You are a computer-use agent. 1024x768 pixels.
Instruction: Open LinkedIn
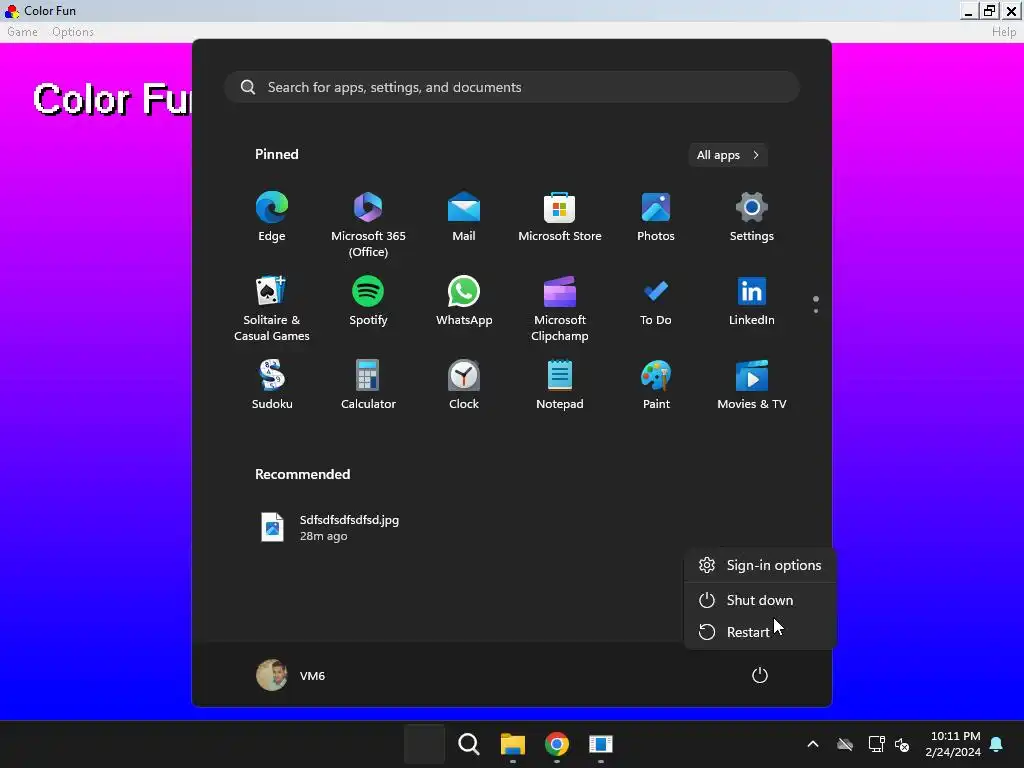click(752, 300)
